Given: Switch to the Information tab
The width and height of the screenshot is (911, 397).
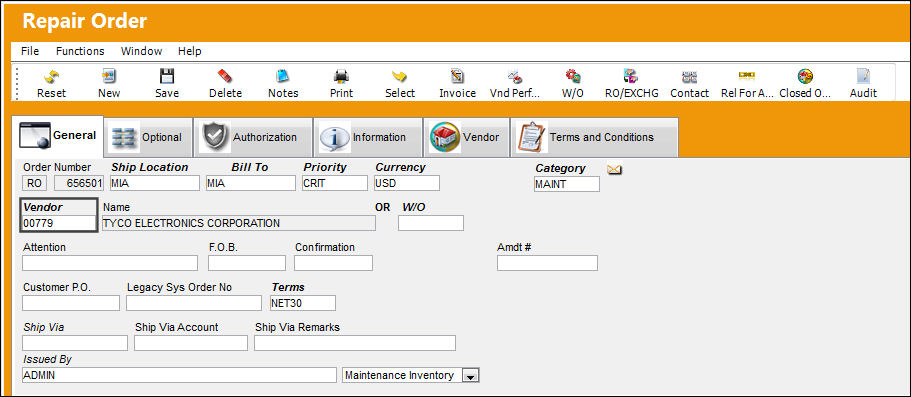Looking at the screenshot, I should tap(368, 138).
